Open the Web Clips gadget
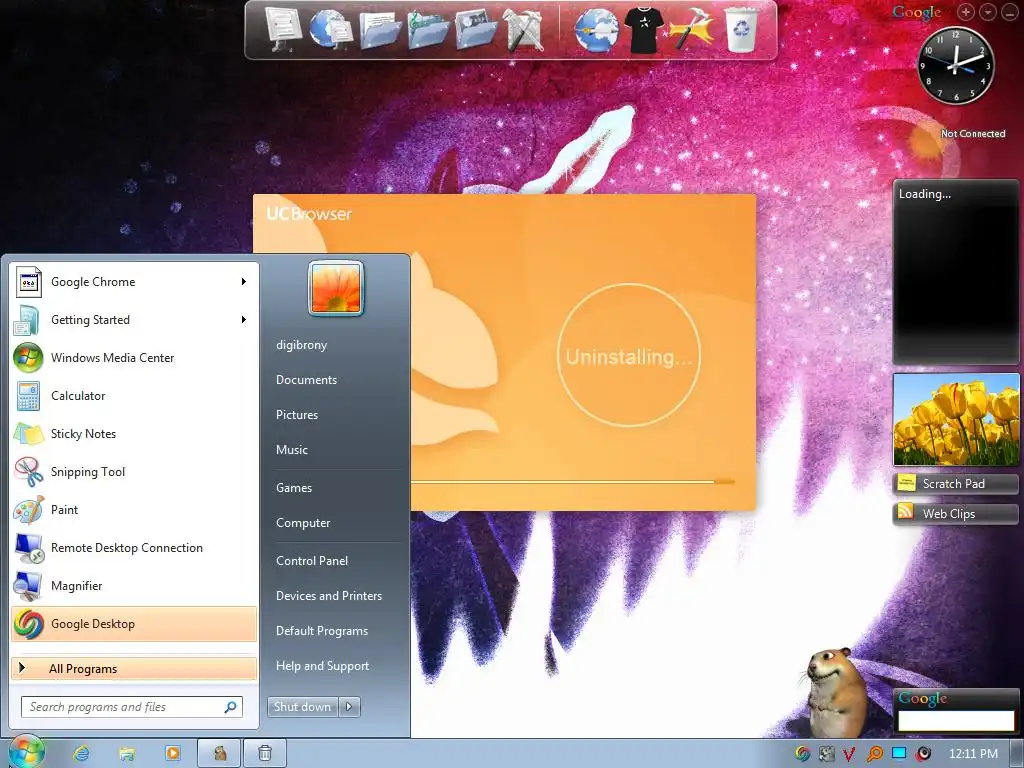Screen dimensions: 1024x768 955,514
